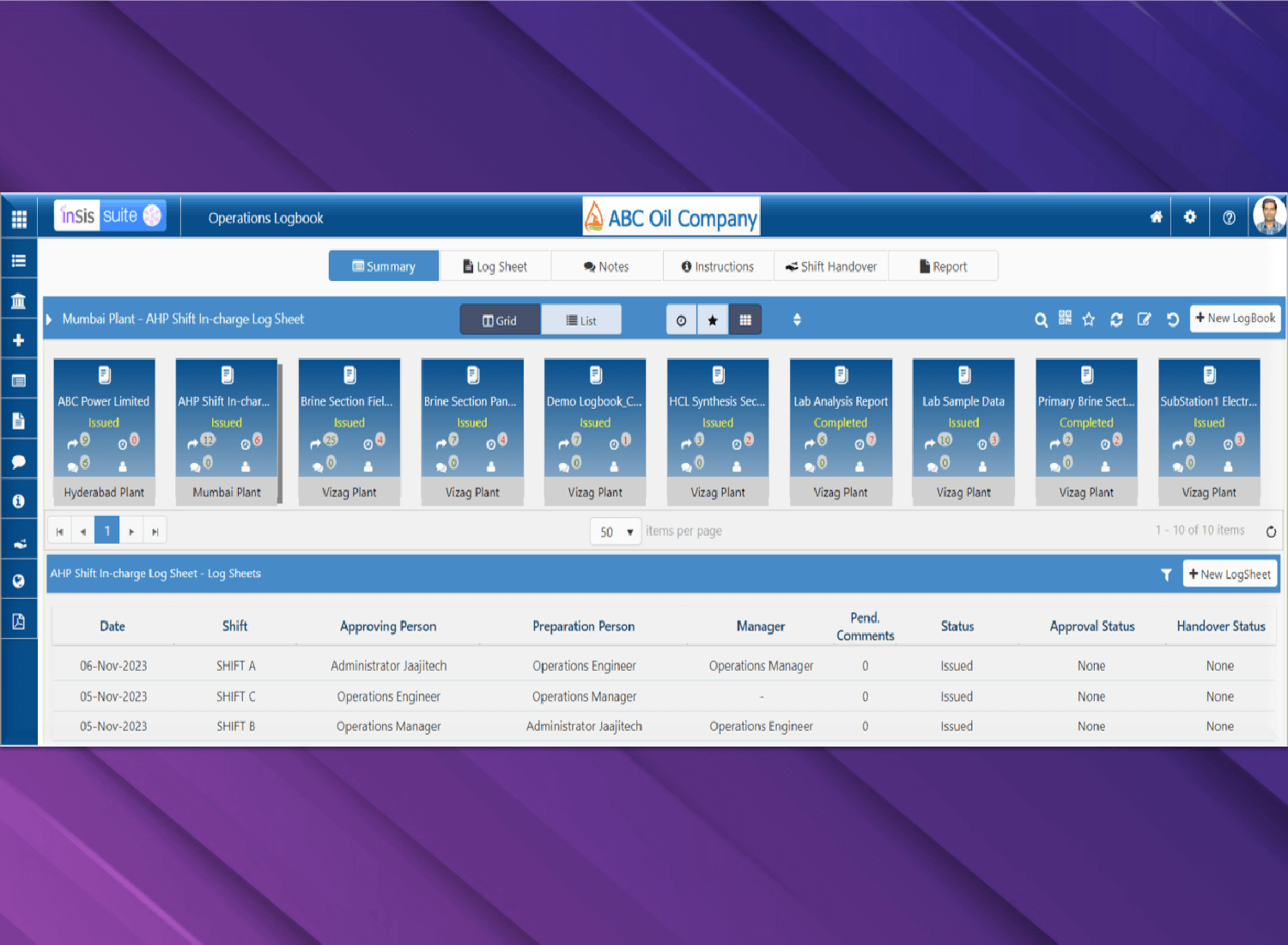The width and height of the screenshot is (1288, 945).
Task: Open the 50 items per page dropdown
Action: click(616, 532)
